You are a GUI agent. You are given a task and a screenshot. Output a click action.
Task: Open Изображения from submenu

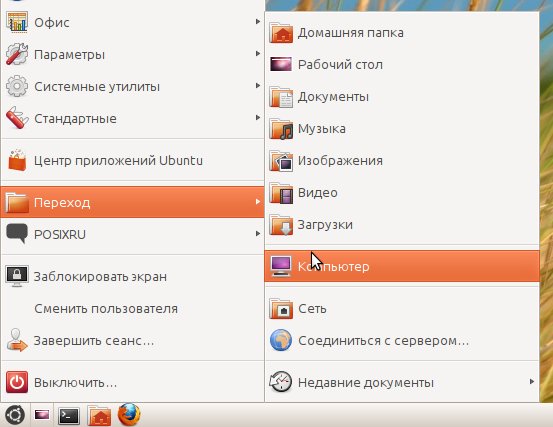click(402, 161)
